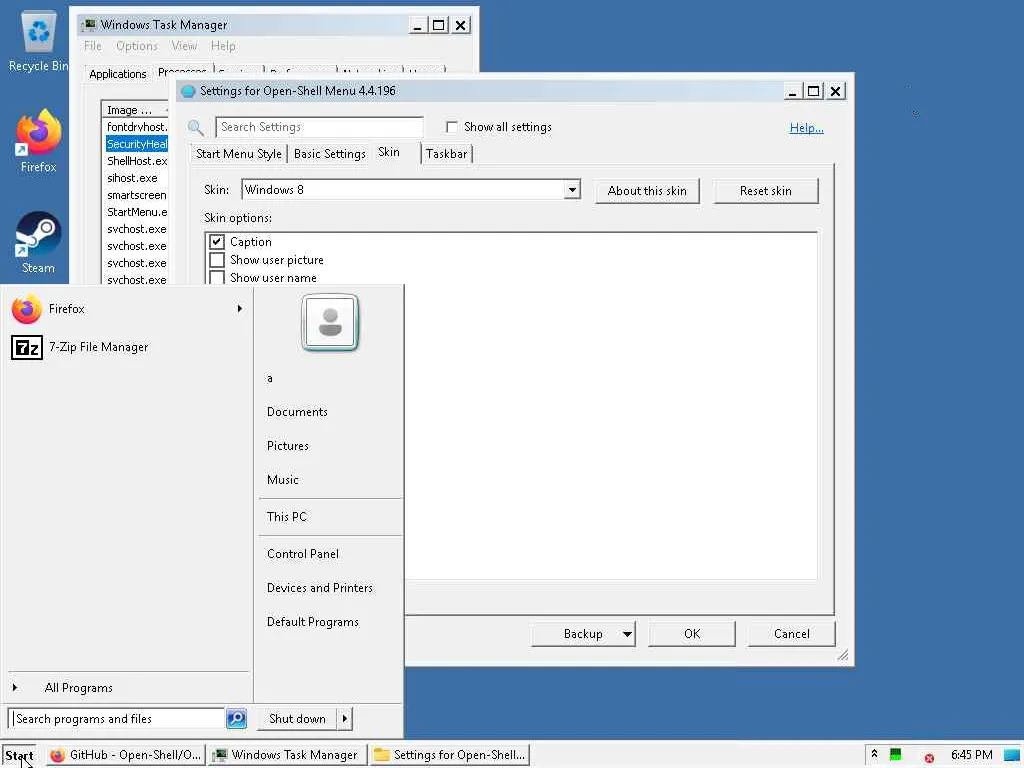1024x768 pixels.
Task: Open the Skin dropdown showing Windows 8
Action: pos(572,190)
